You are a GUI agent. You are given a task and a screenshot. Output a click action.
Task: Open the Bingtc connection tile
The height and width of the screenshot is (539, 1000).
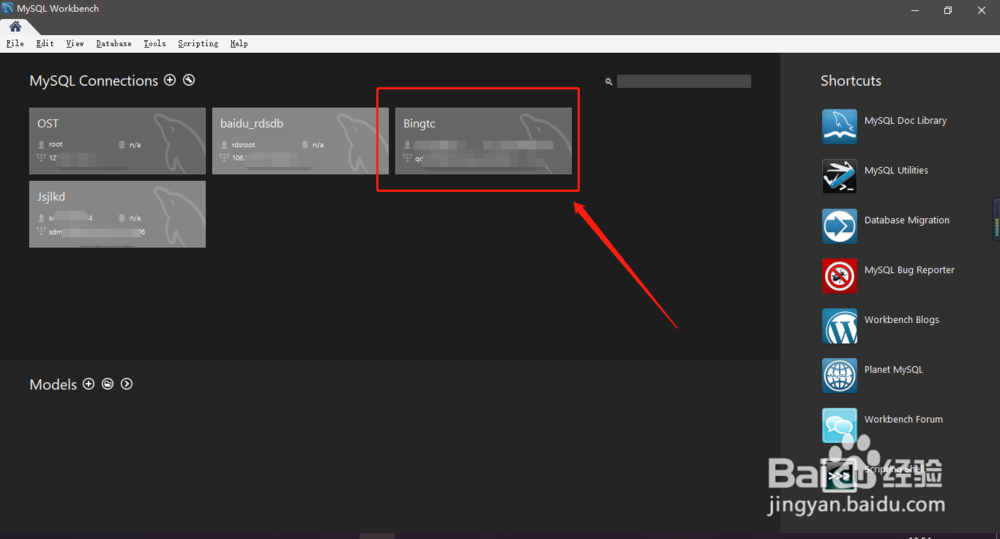pyautogui.click(x=483, y=141)
